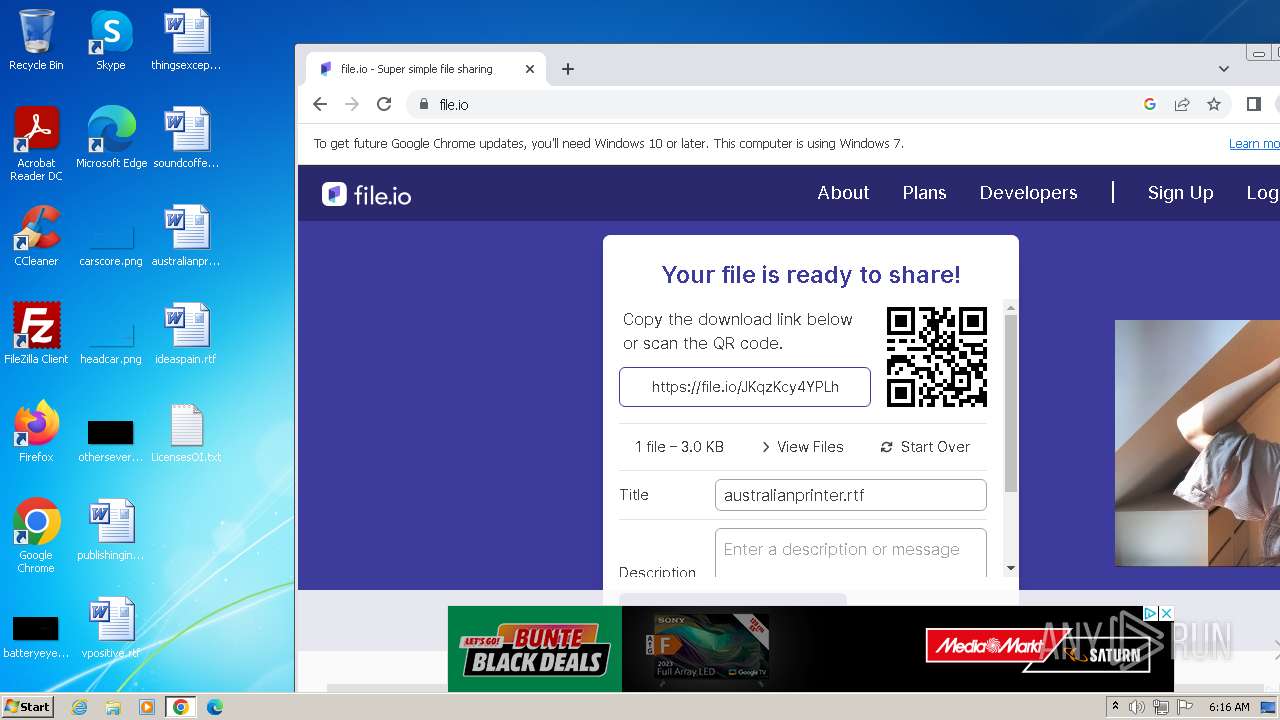Click the '1 file – 3.0 KB' text
The image size is (1280, 720).
(x=679, y=447)
